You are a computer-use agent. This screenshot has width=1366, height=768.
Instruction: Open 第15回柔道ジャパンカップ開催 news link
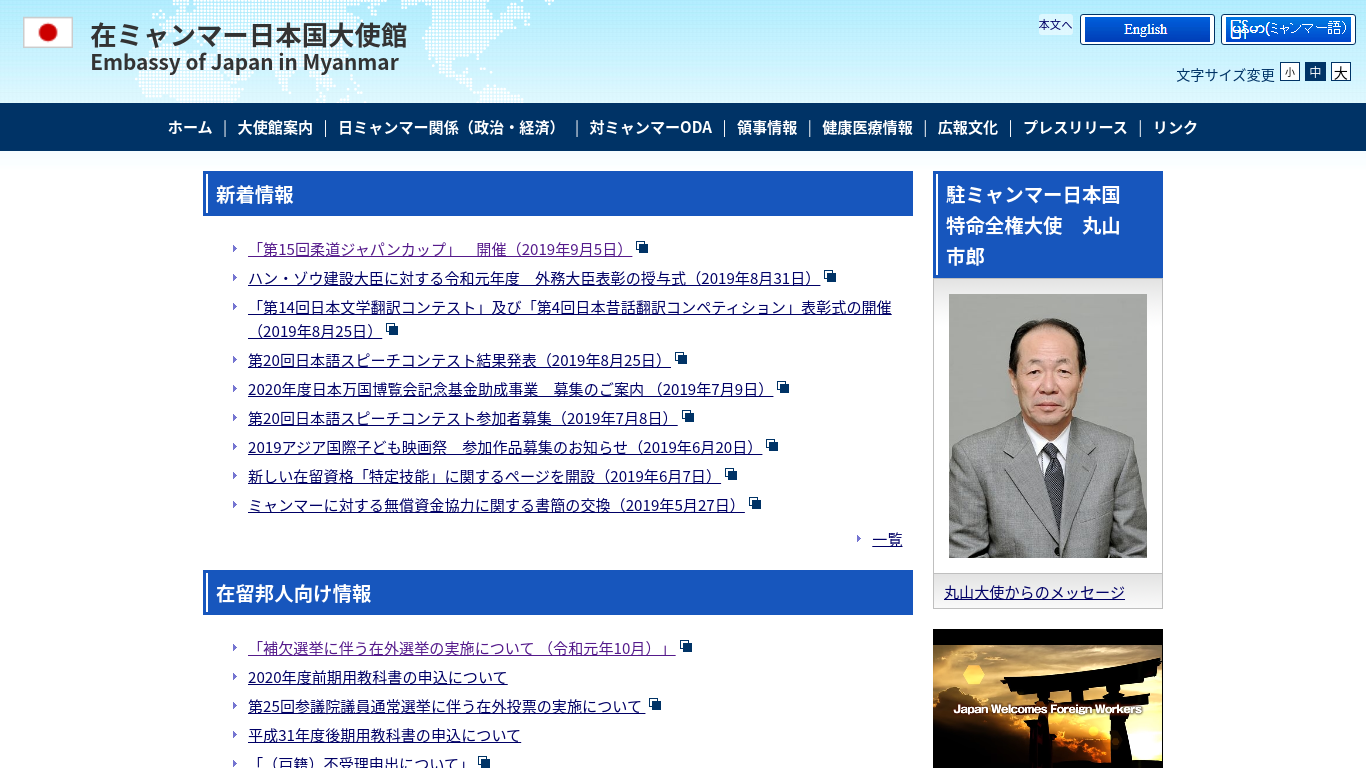point(440,249)
